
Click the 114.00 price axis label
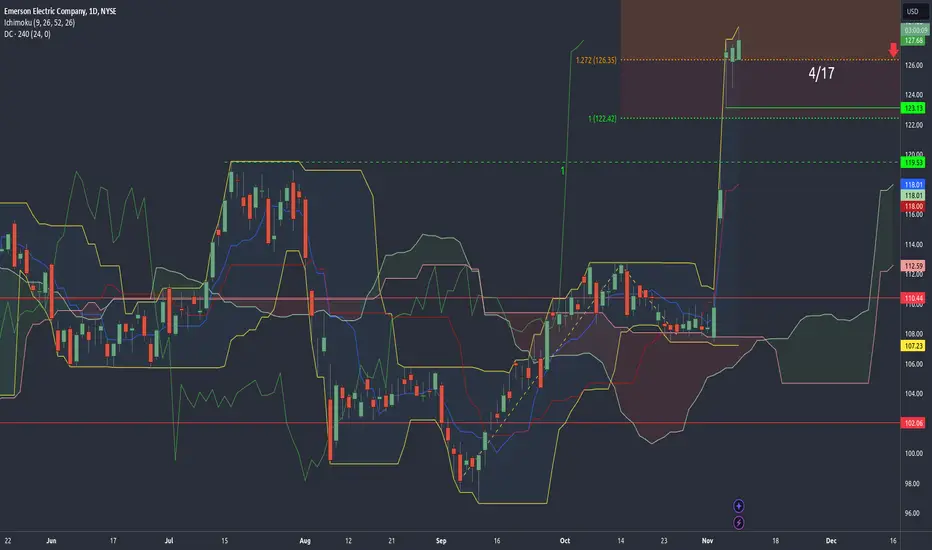tap(914, 244)
